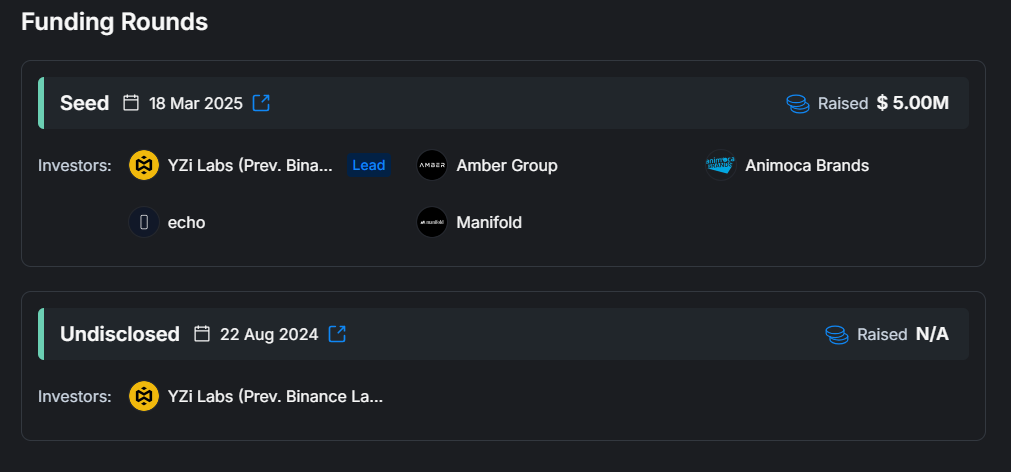Open YZi Labs link in Seed round
Image resolution: width=1011 pixels, height=472 pixels.
[251, 165]
